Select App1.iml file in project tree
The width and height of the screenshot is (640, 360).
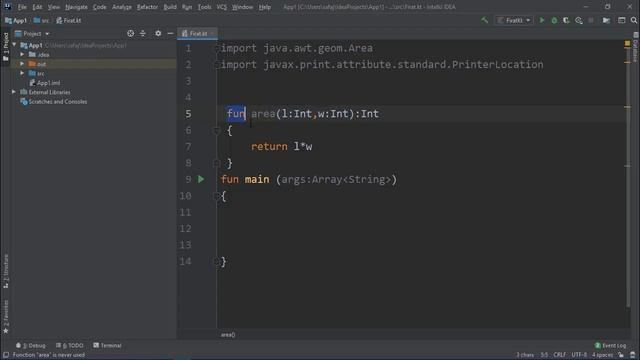(x=45, y=83)
